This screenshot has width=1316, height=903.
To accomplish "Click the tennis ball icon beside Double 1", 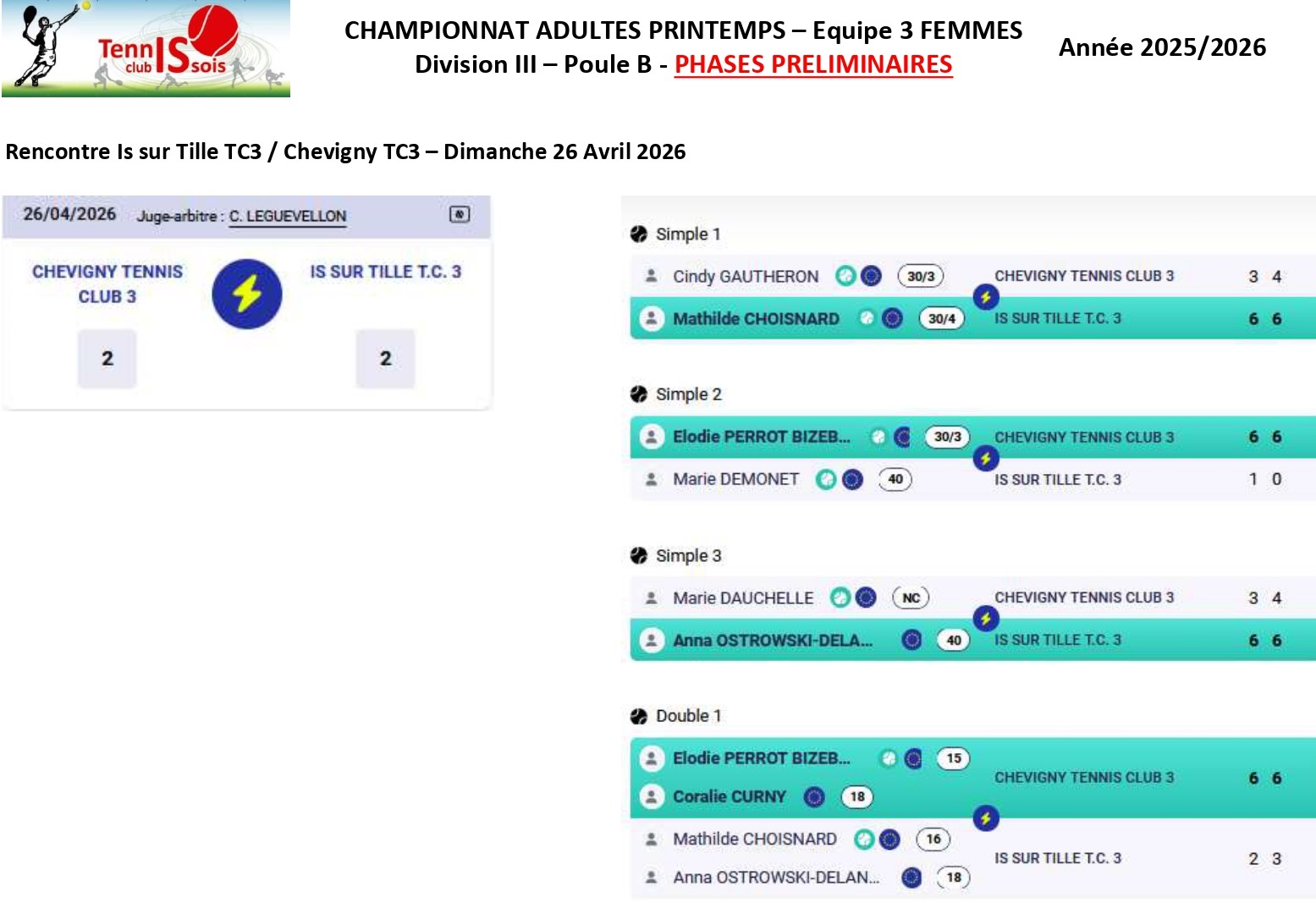I will click(x=639, y=716).
